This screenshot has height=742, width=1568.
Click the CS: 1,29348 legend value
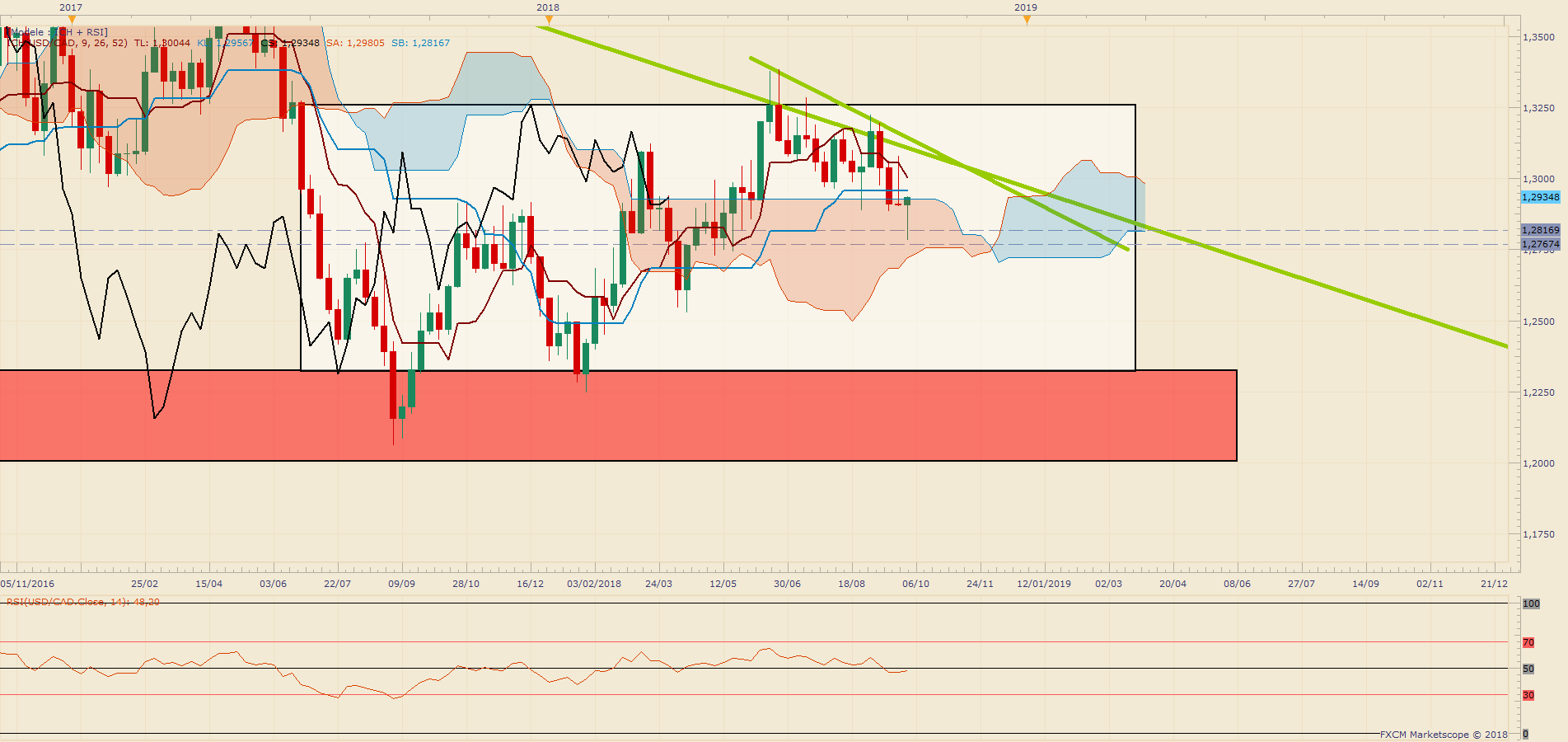click(x=290, y=43)
